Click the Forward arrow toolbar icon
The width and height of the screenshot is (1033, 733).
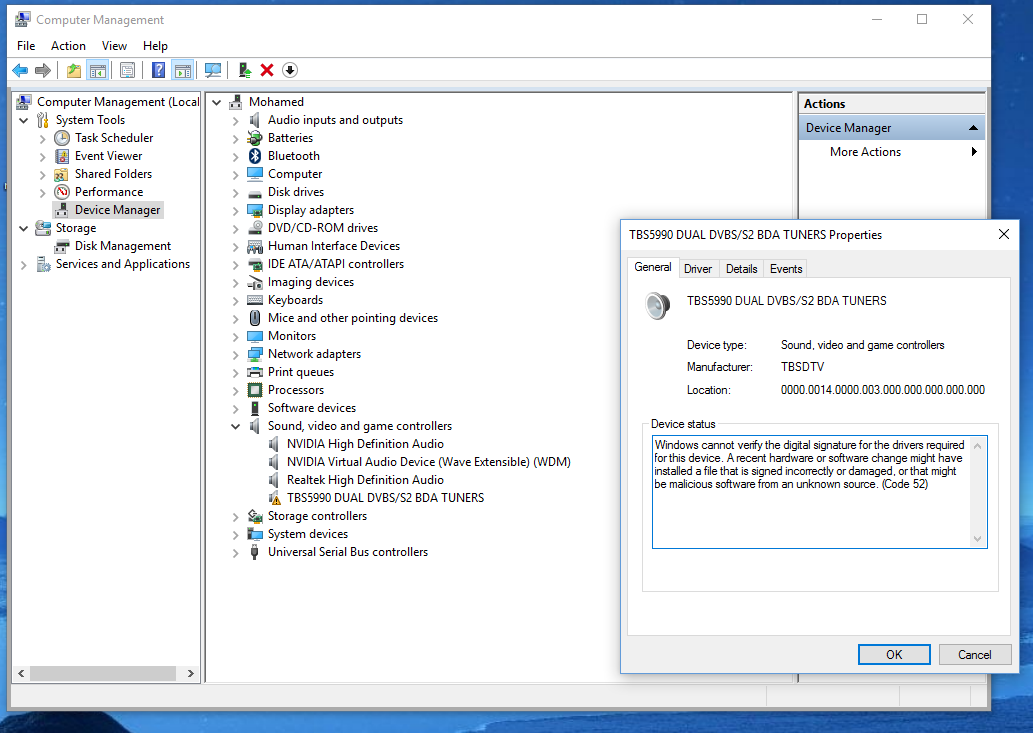(43, 70)
